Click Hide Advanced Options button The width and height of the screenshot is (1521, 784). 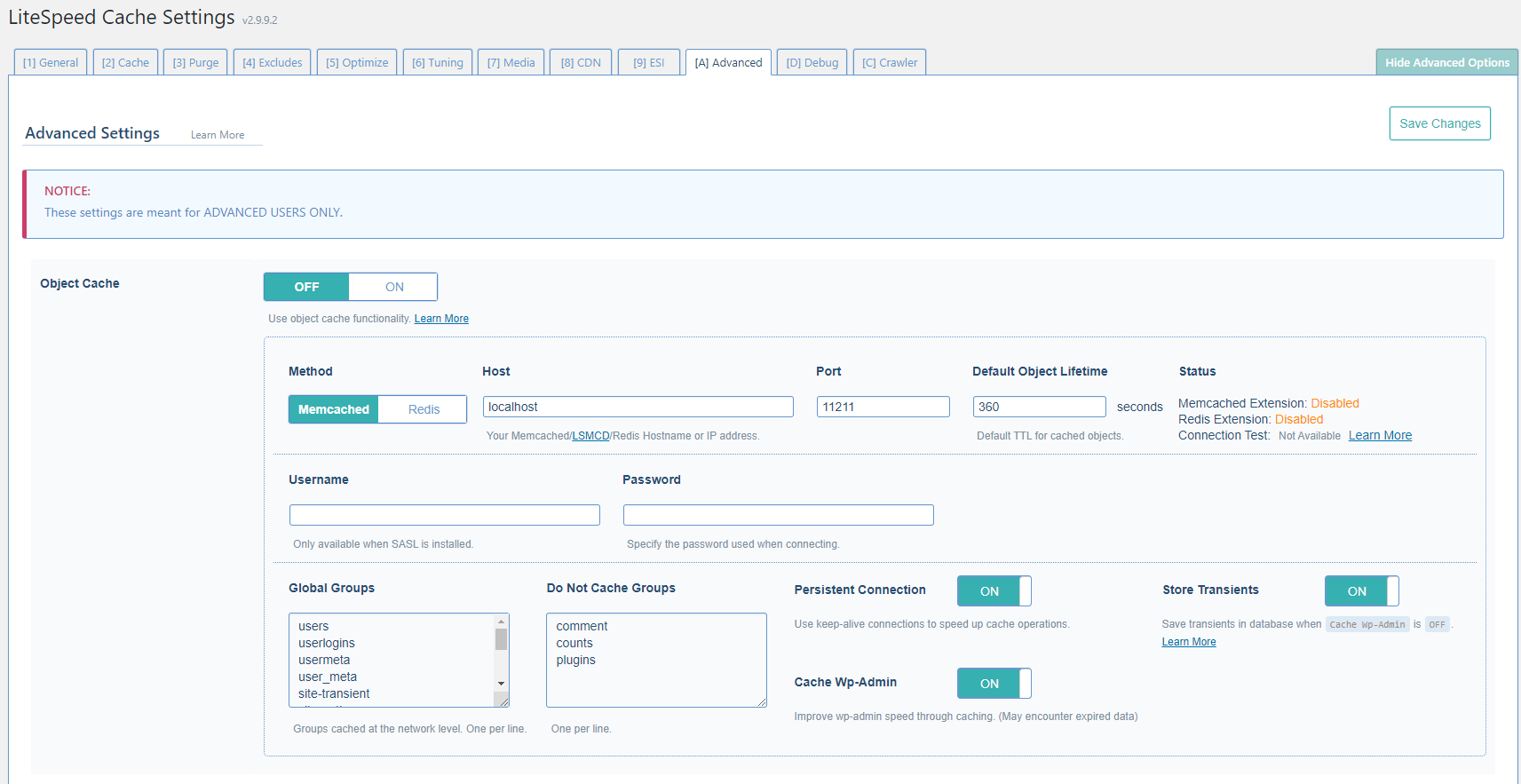pos(1447,62)
